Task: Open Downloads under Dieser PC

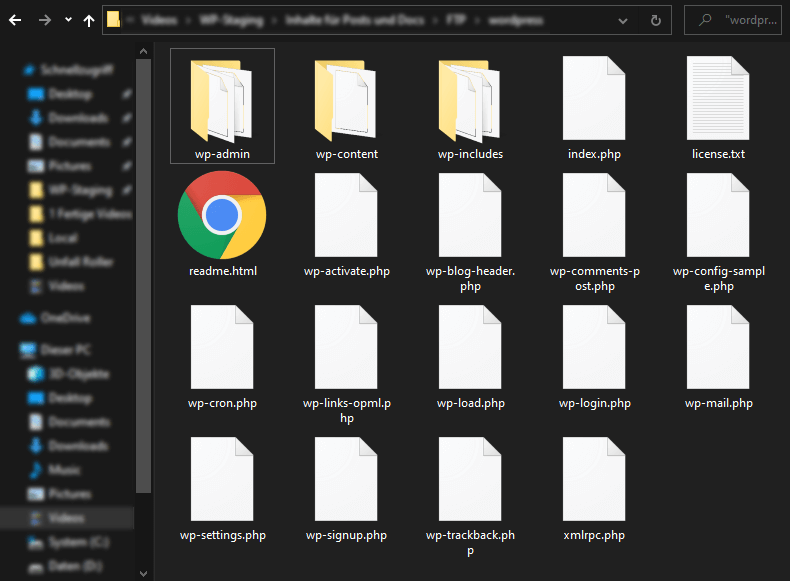Action: click(x=69, y=446)
